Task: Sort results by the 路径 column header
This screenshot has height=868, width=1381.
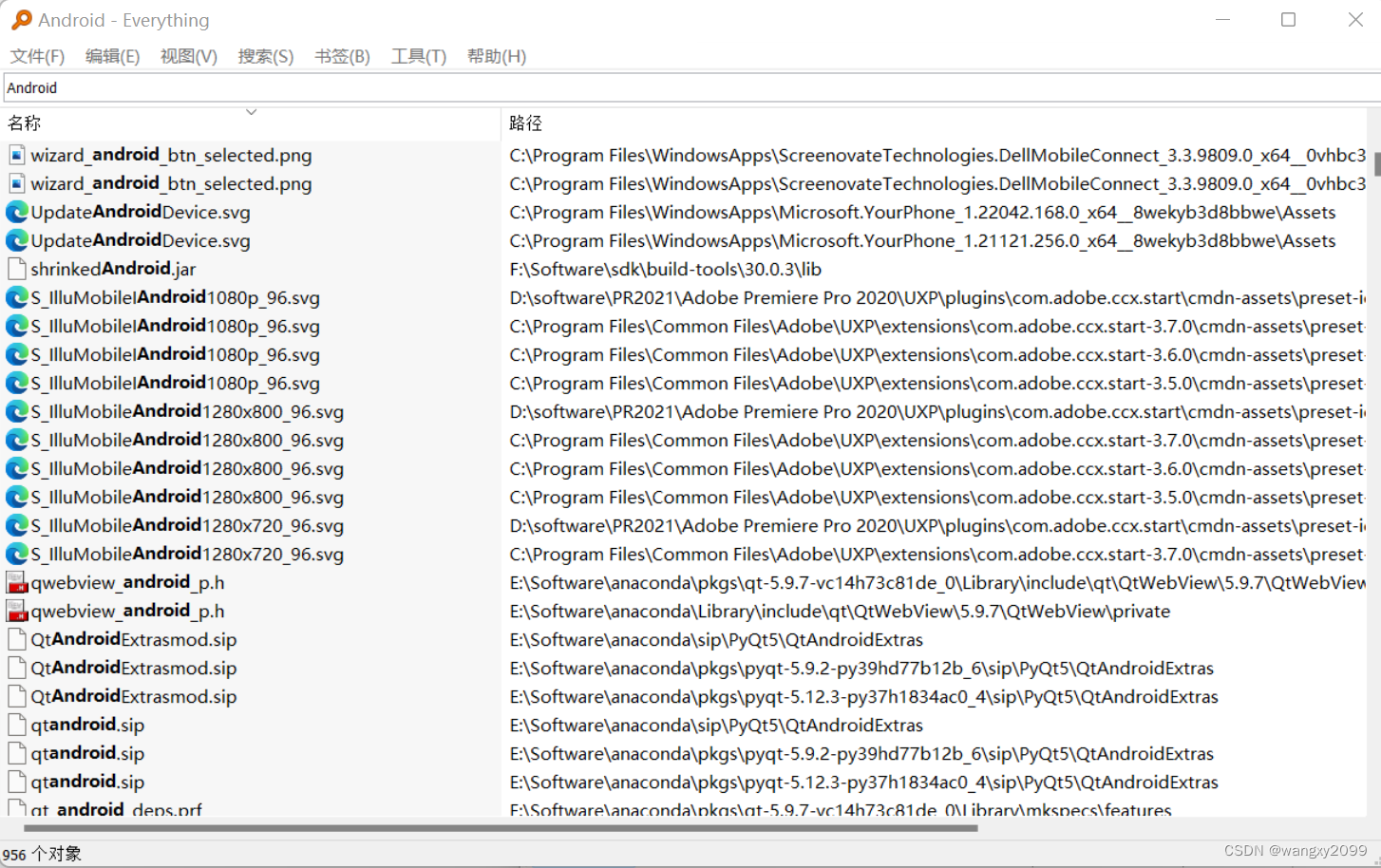Action: click(936, 123)
